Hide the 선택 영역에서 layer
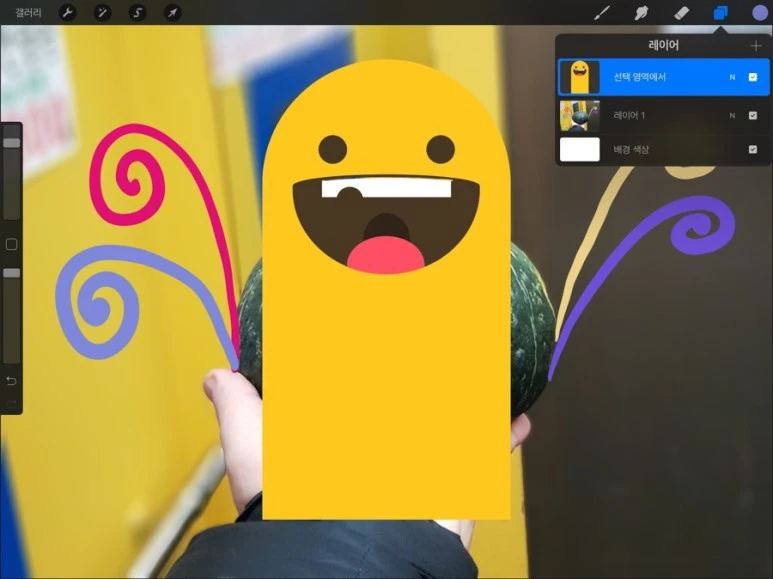The width and height of the screenshot is (773, 579). tap(753, 77)
